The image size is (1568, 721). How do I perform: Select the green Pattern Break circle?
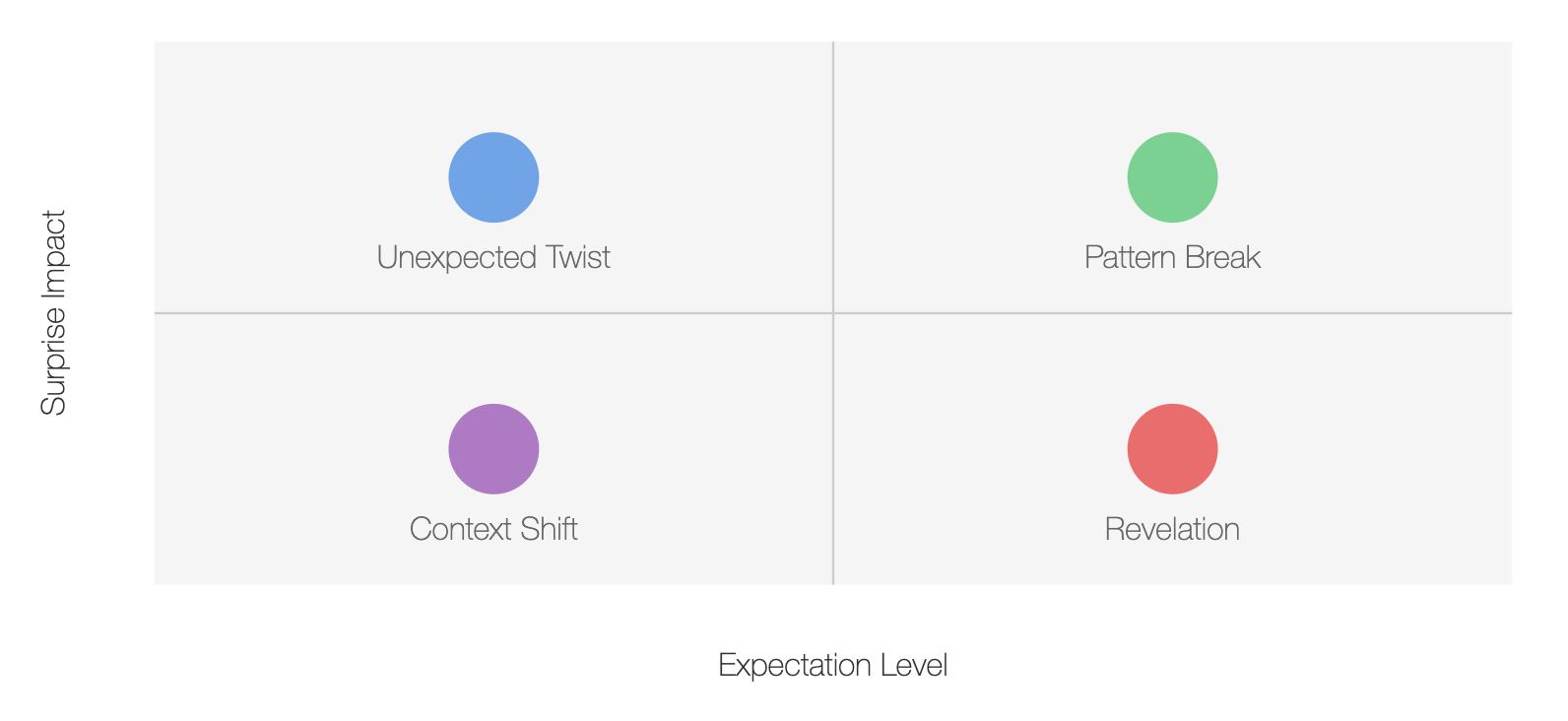tap(1172, 177)
